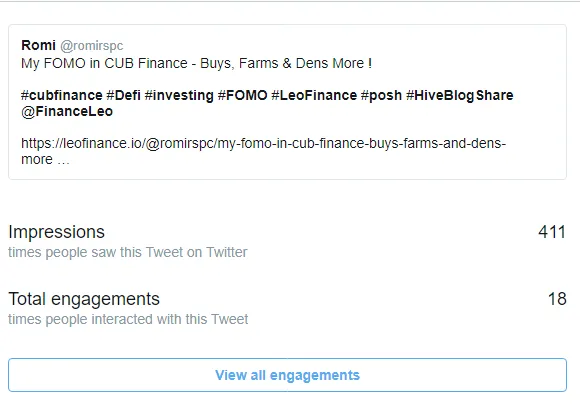
Task: Open the Romi profile name
Action: pyautogui.click(x=38, y=45)
